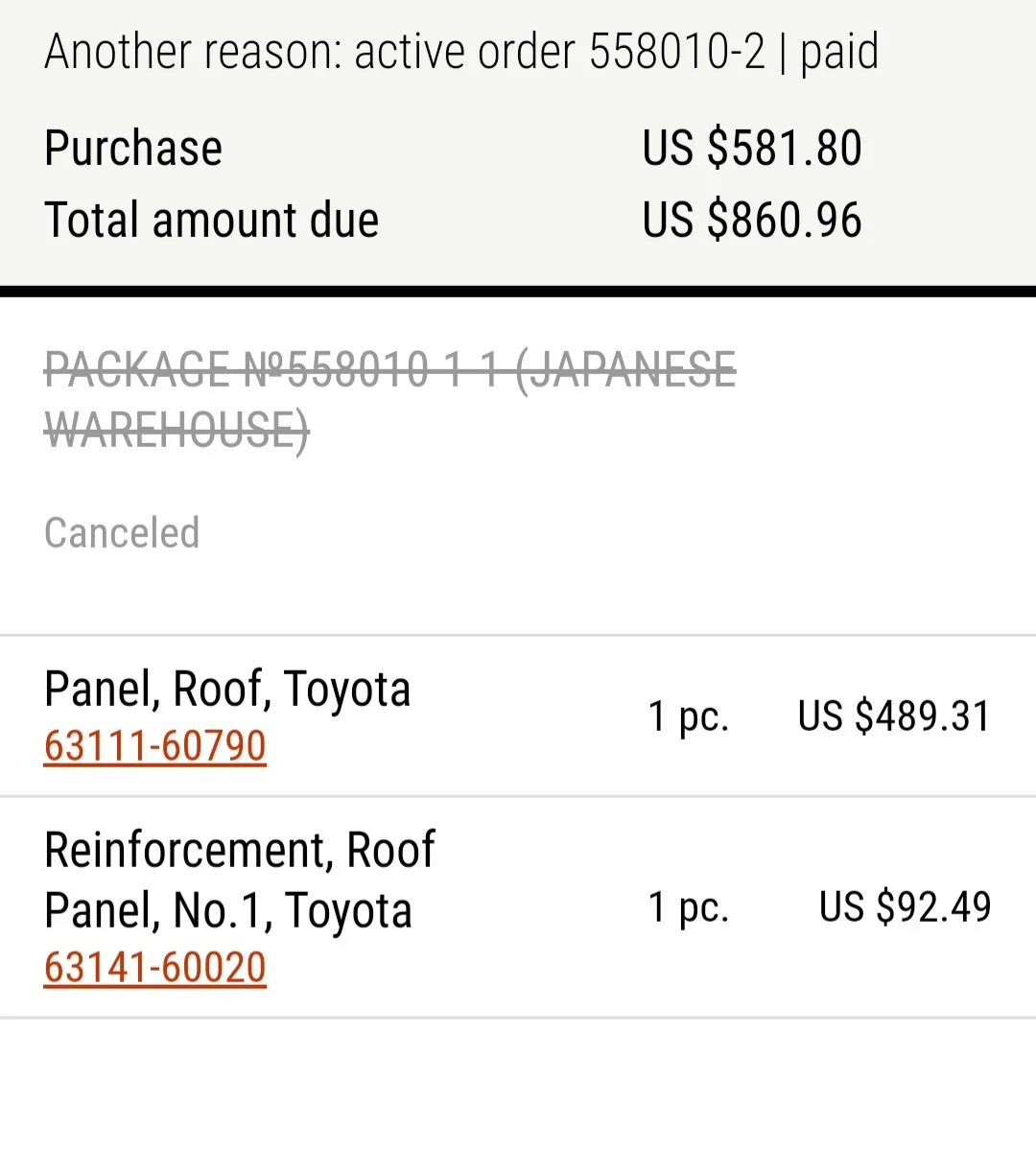Open part number 63141-60020 link
The height and width of the screenshot is (1174, 1036).
pos(154,968)
